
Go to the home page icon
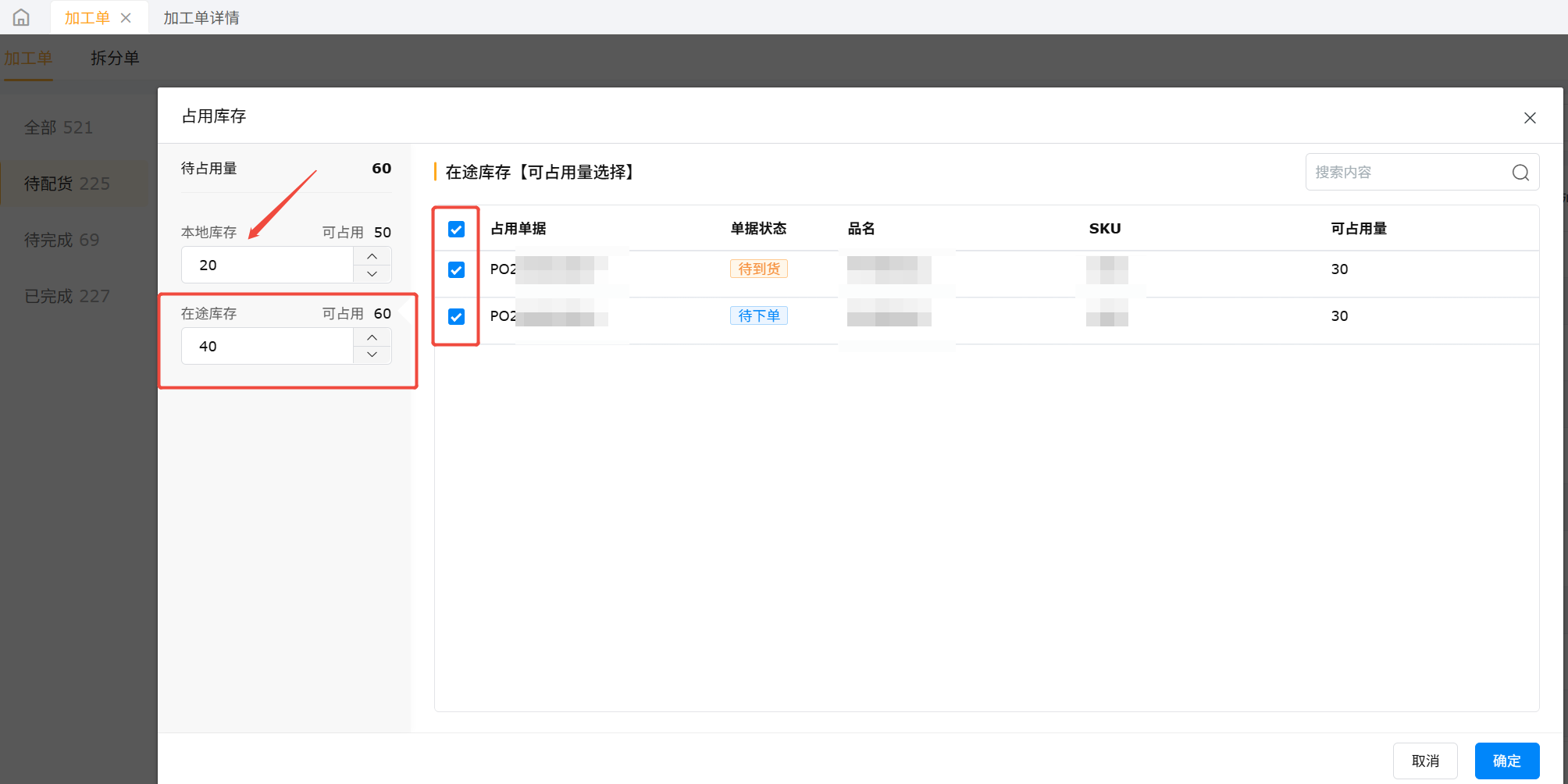click(x=21, y=17)
